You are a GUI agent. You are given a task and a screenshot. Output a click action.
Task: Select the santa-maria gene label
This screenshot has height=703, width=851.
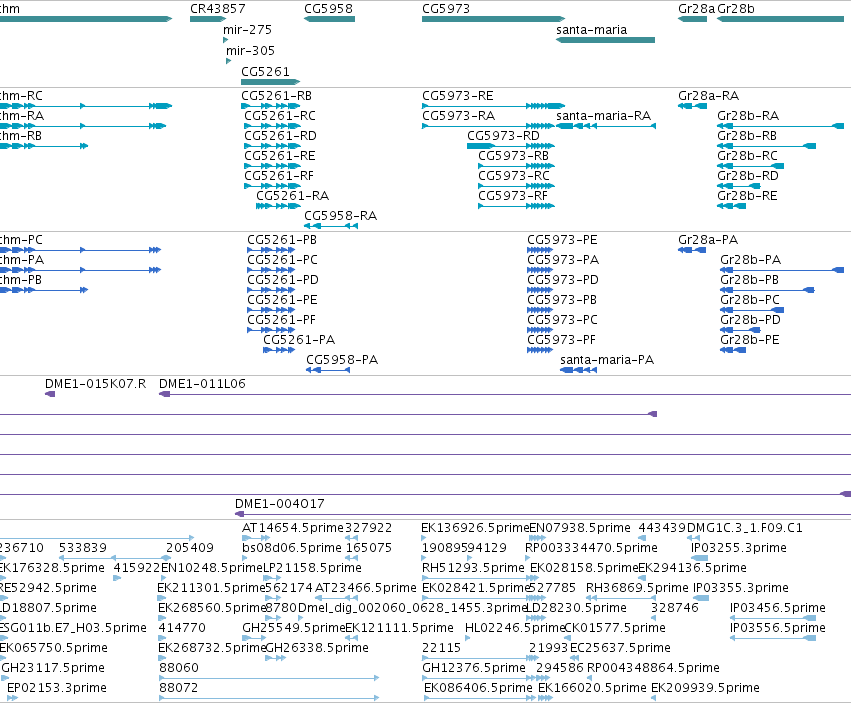(592, 30)
